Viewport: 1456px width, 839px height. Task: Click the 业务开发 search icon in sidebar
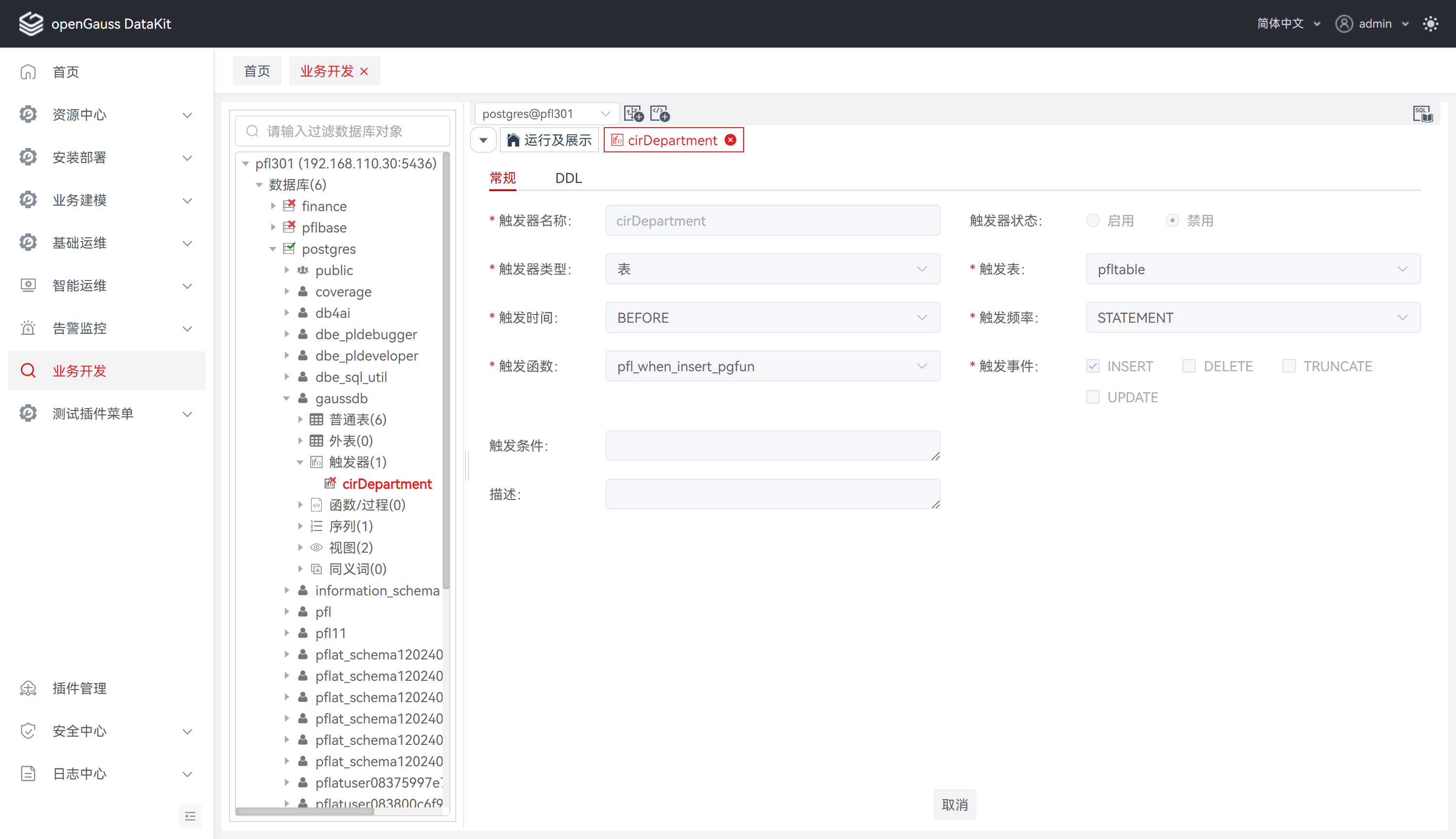point(28,371)
